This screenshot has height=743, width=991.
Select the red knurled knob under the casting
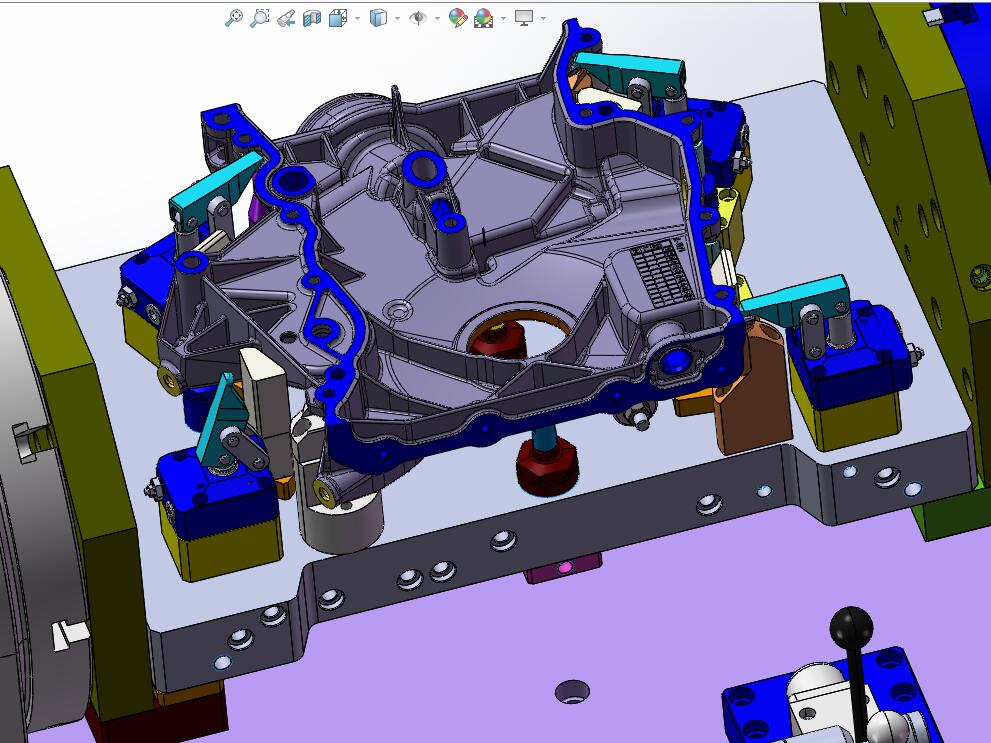tap(547, 469)
